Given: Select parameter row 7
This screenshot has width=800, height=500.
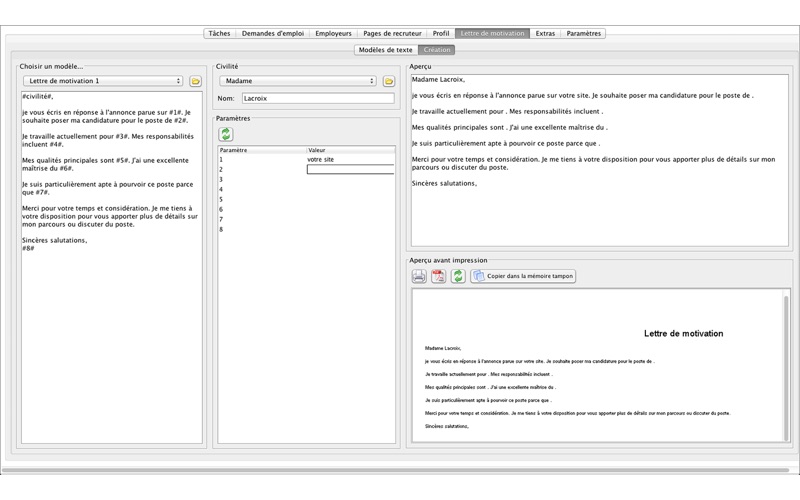Looking at the screenshot, I should click(306, 219).
